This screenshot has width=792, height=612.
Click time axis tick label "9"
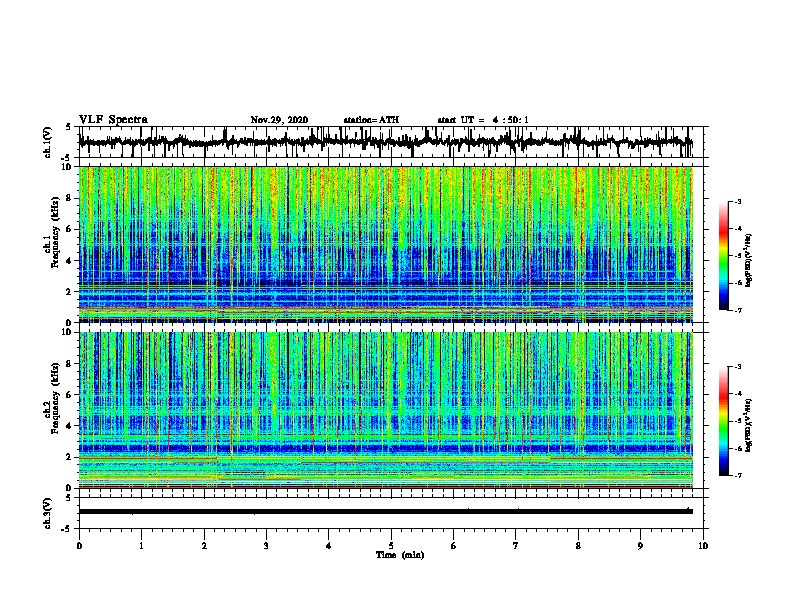(x=640, y=546)
